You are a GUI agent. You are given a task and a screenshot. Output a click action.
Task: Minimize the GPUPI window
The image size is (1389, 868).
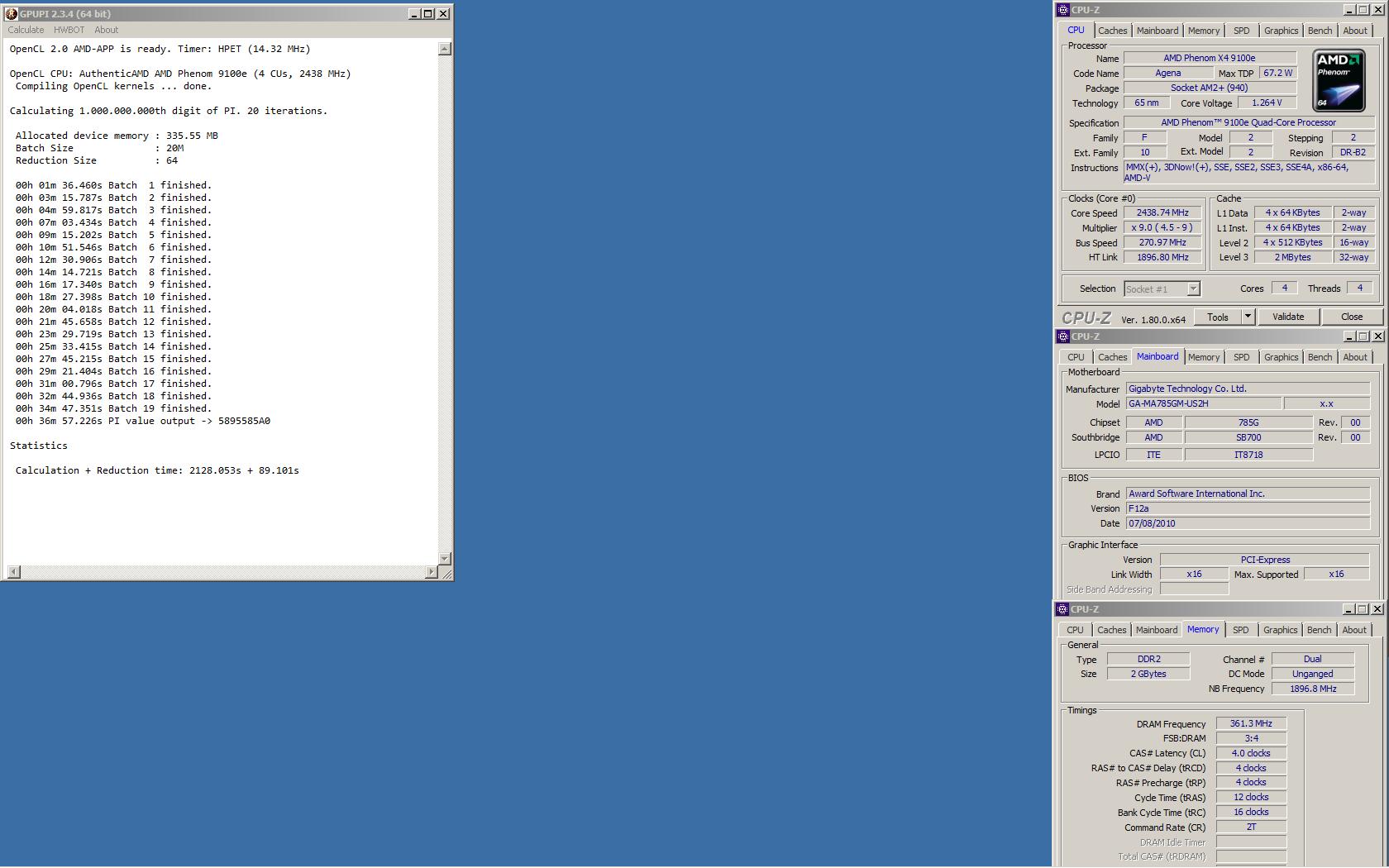(414, 13)
